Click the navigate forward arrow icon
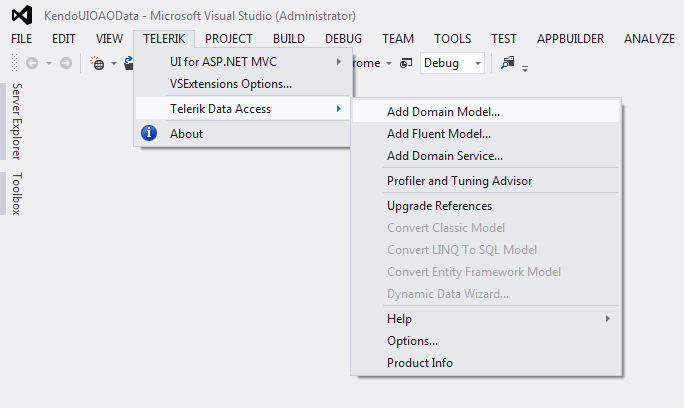The image size is (684, 408). [x=66, y=63]
